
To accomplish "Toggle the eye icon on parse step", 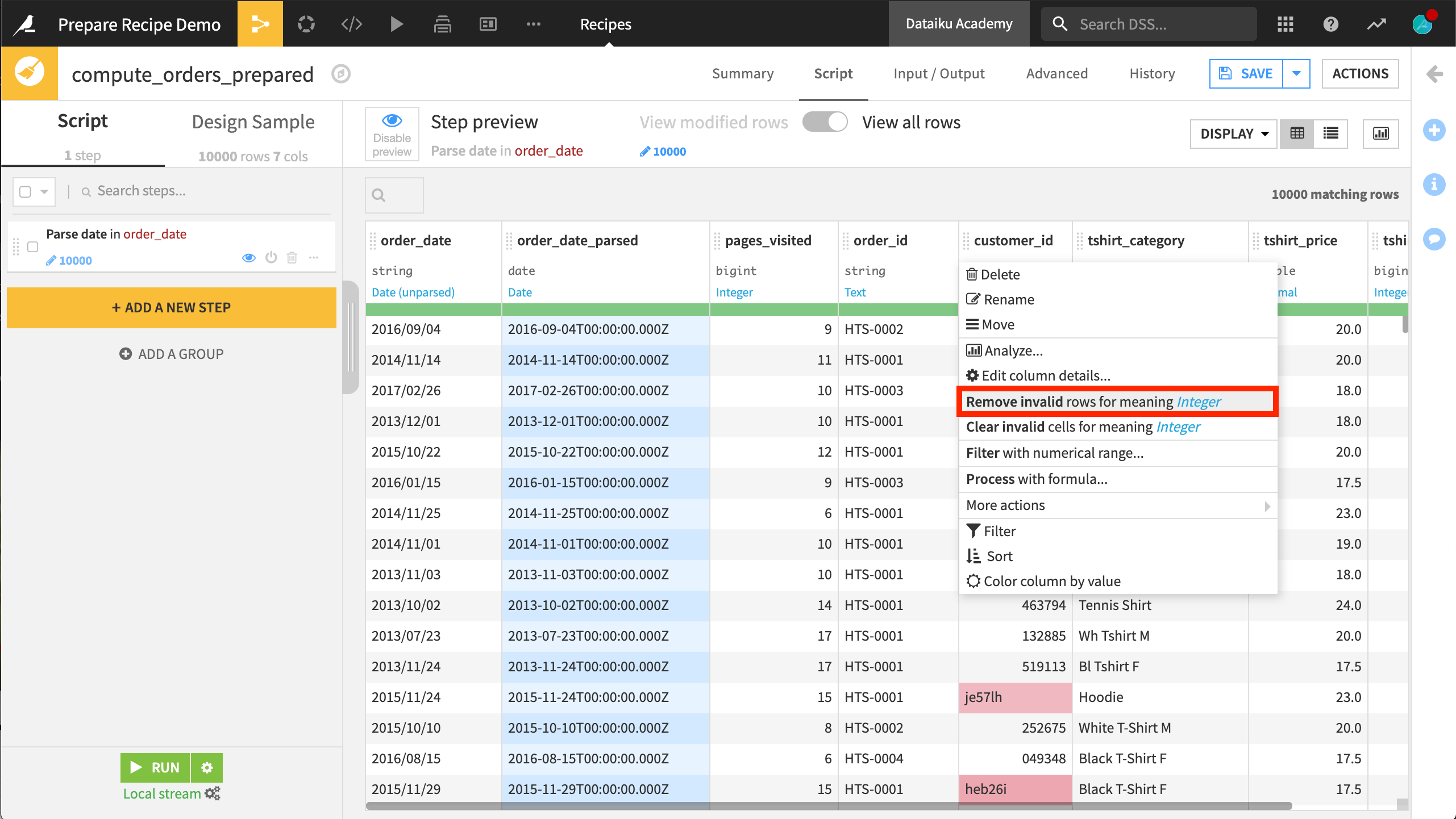I will coord(249,258).
